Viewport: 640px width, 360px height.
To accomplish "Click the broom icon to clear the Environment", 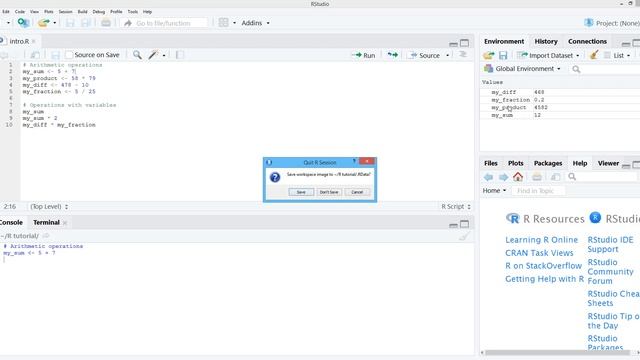I will coord(594,55).
